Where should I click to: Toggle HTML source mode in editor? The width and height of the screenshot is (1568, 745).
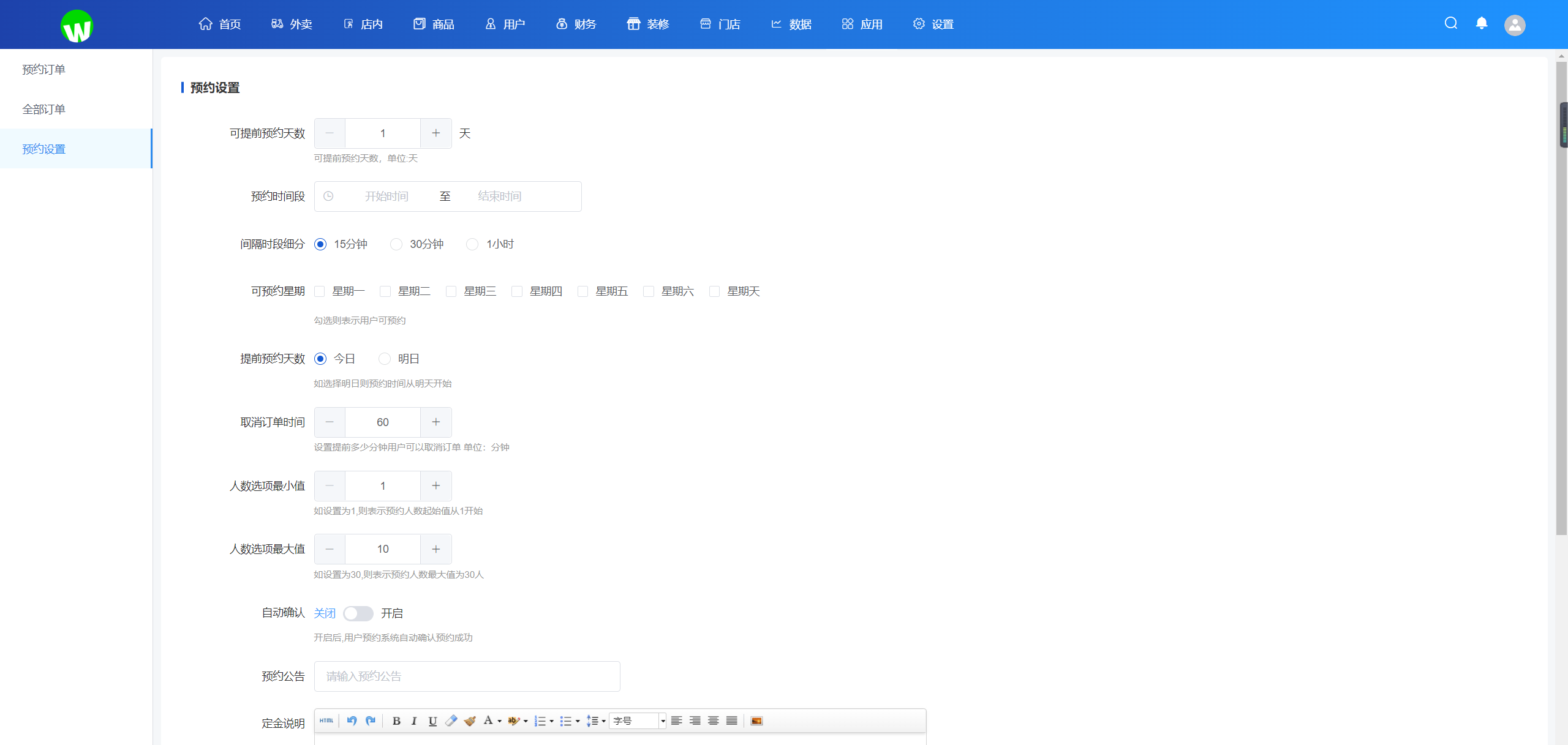(326, 721)
